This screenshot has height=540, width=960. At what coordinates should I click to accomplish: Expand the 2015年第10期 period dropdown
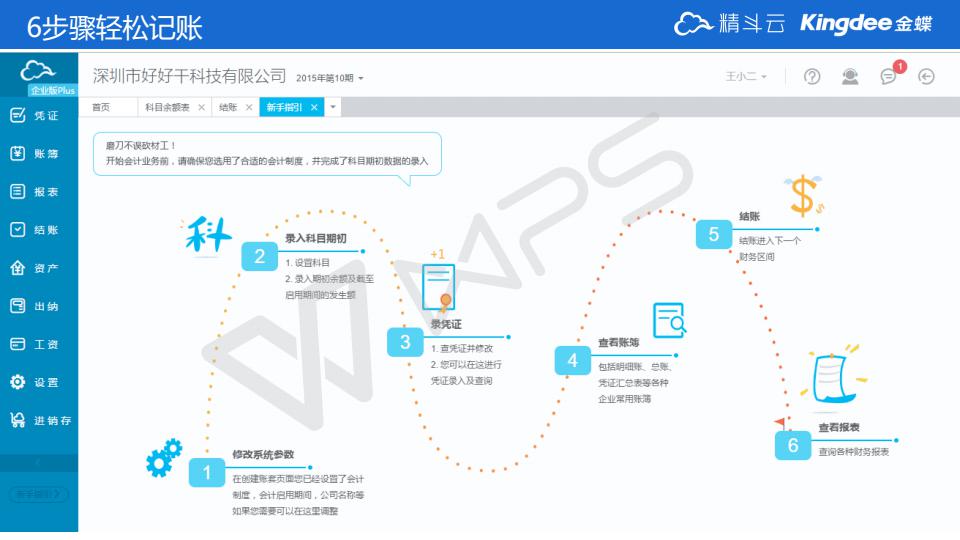coord(330,78)
